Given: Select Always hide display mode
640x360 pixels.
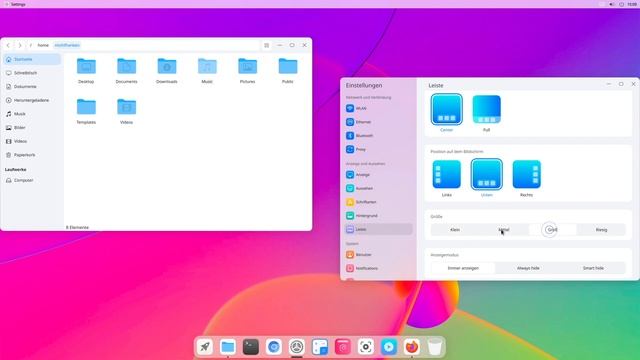Looking at the screenshot, I should tap(528, 268).
